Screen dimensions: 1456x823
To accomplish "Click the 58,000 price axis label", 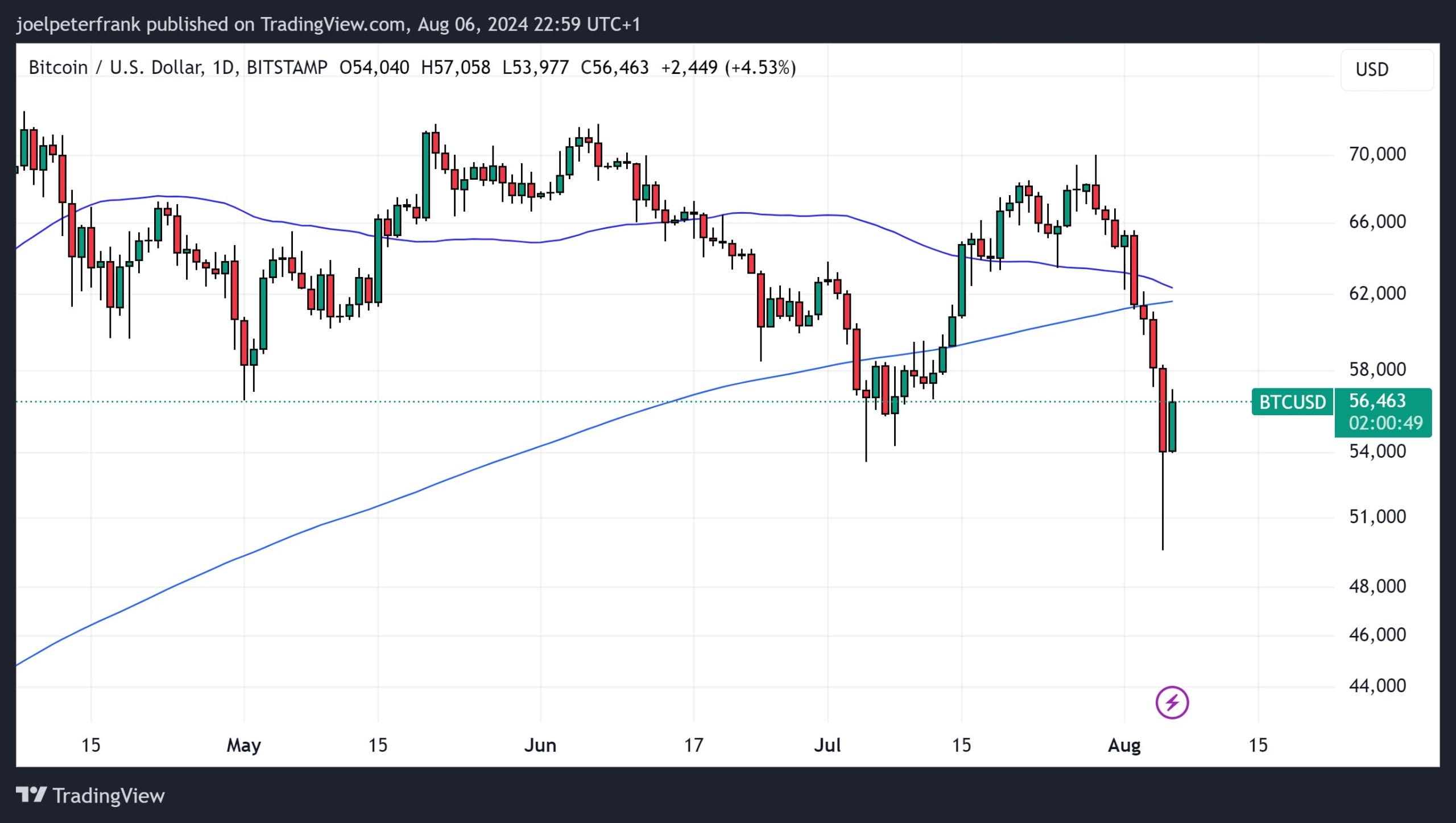I will coord(1377,370).
